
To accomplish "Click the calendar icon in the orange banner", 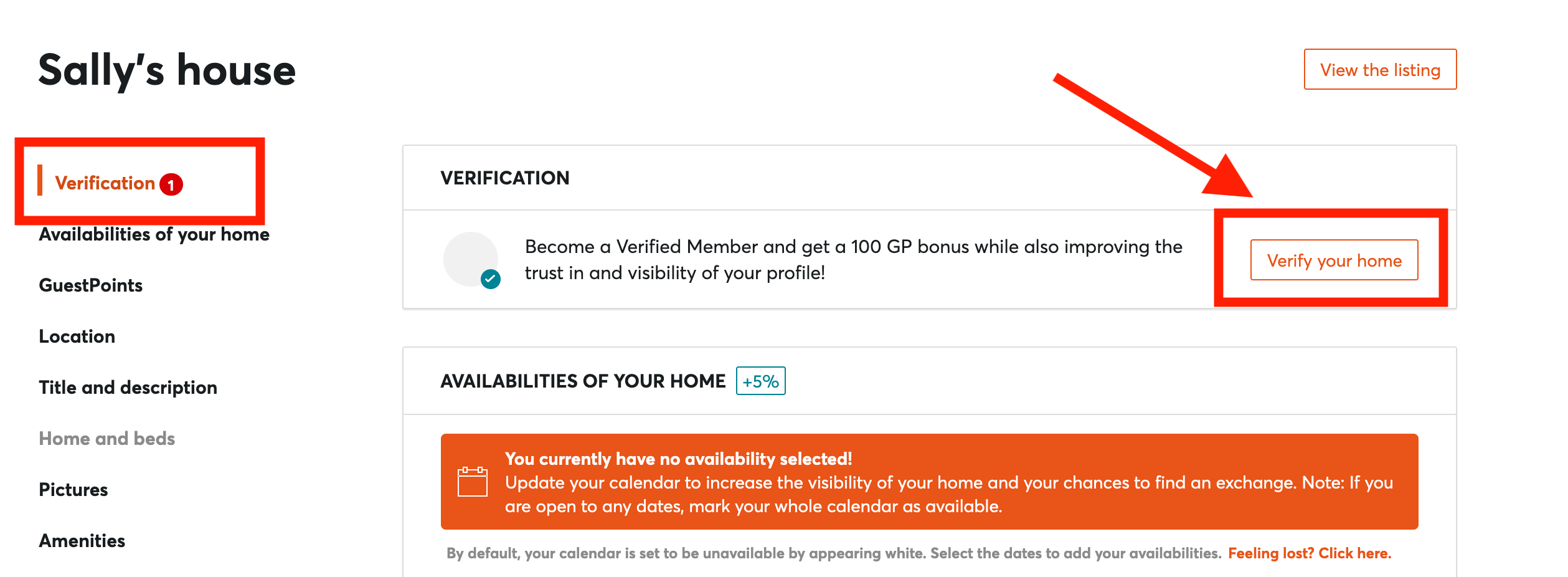I will click(473, 482).
